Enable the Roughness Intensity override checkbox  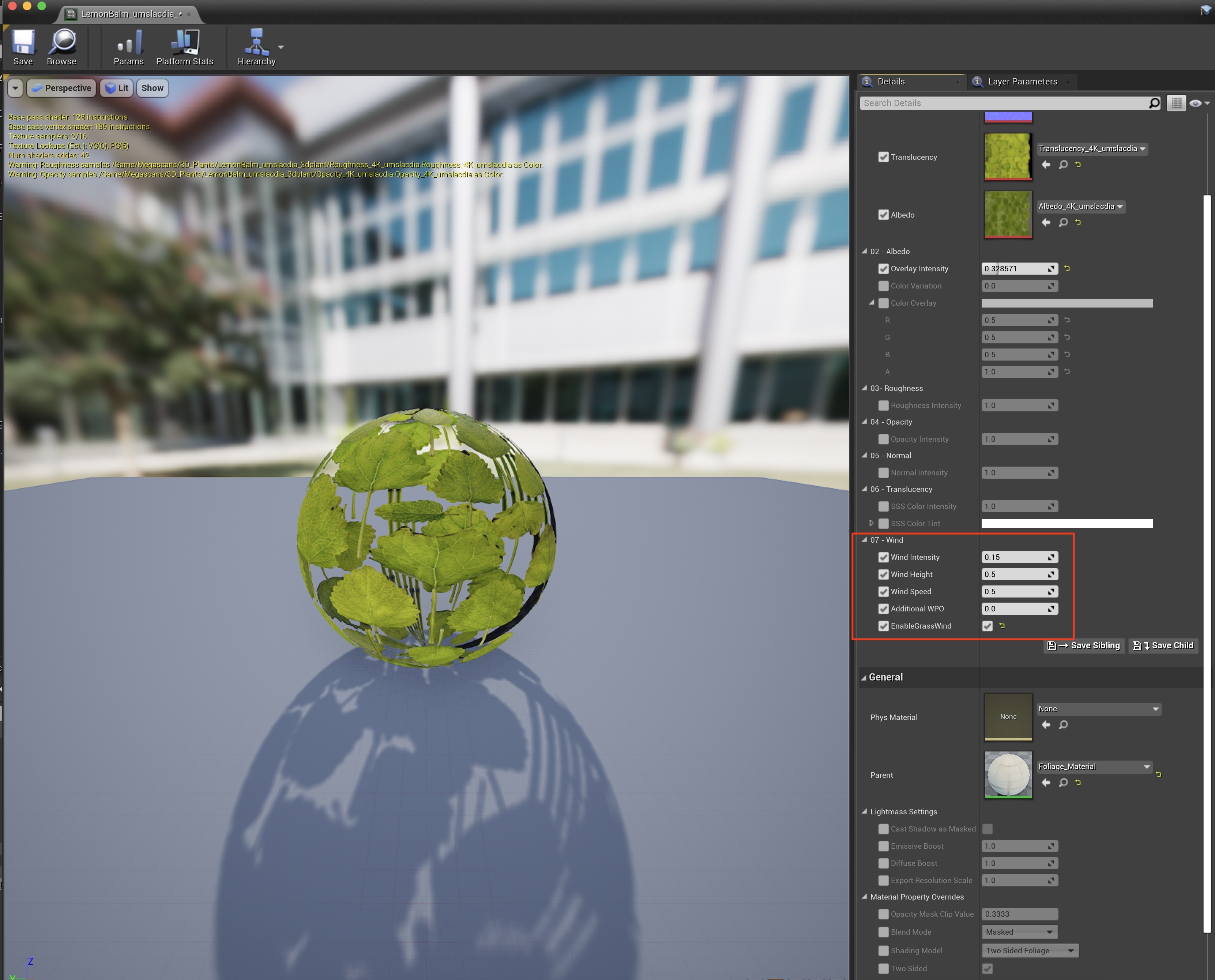pos(884,405)
